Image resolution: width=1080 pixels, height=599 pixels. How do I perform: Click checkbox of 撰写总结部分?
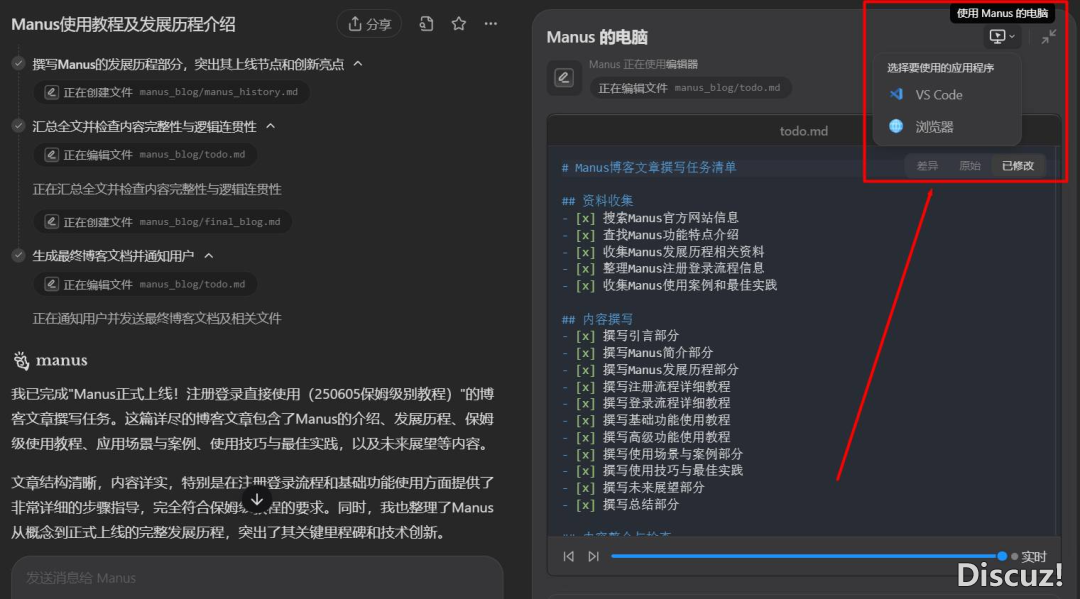click(585, 505)
